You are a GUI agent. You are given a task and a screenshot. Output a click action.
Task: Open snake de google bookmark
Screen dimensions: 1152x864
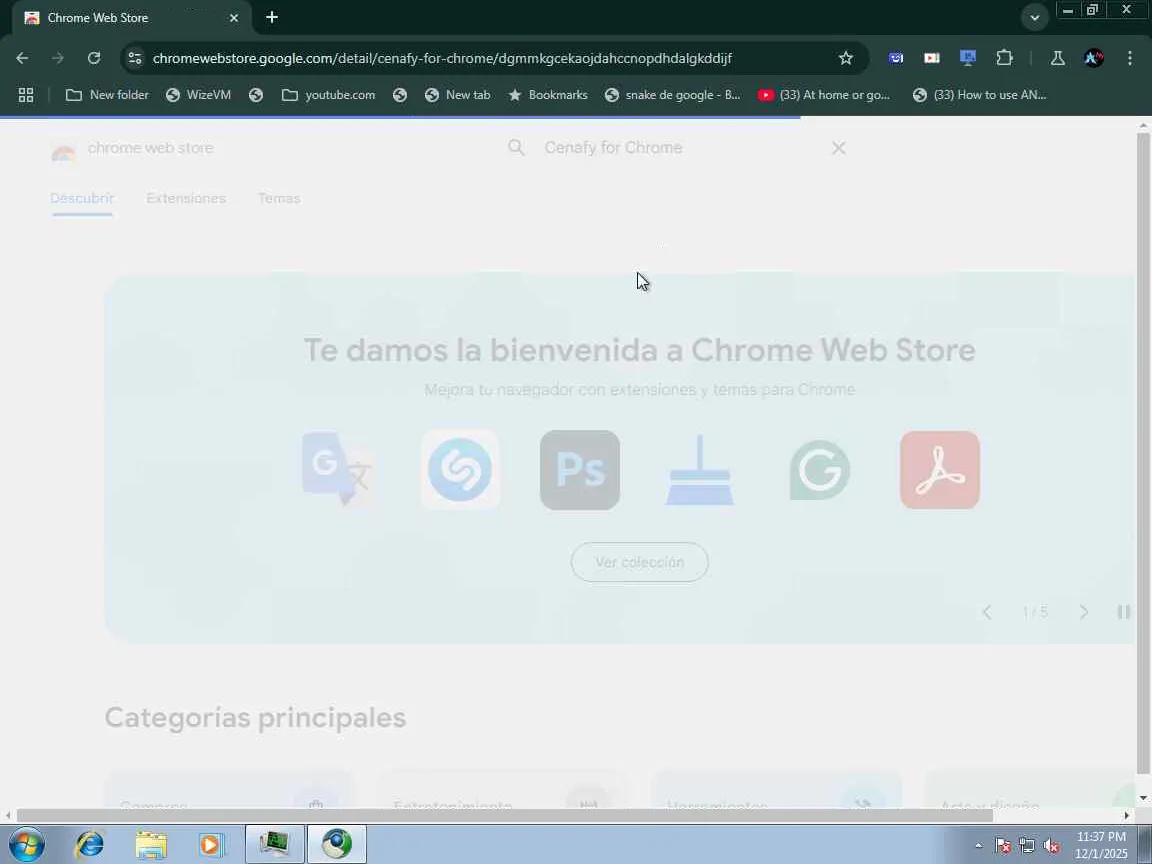coord(673,95)
